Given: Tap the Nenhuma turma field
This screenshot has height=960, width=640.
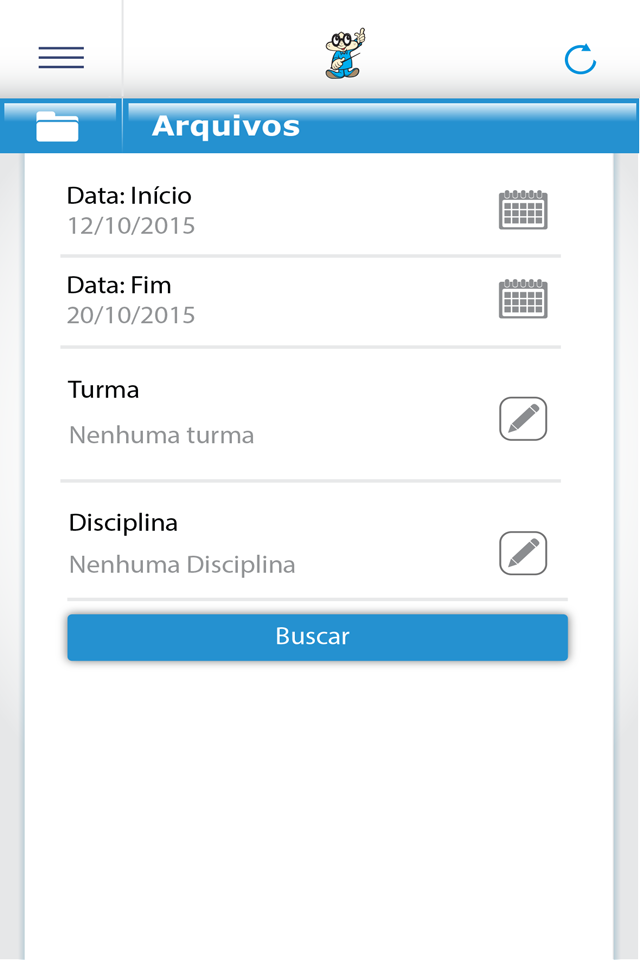Looking at the screenshot, I should 161,436.
